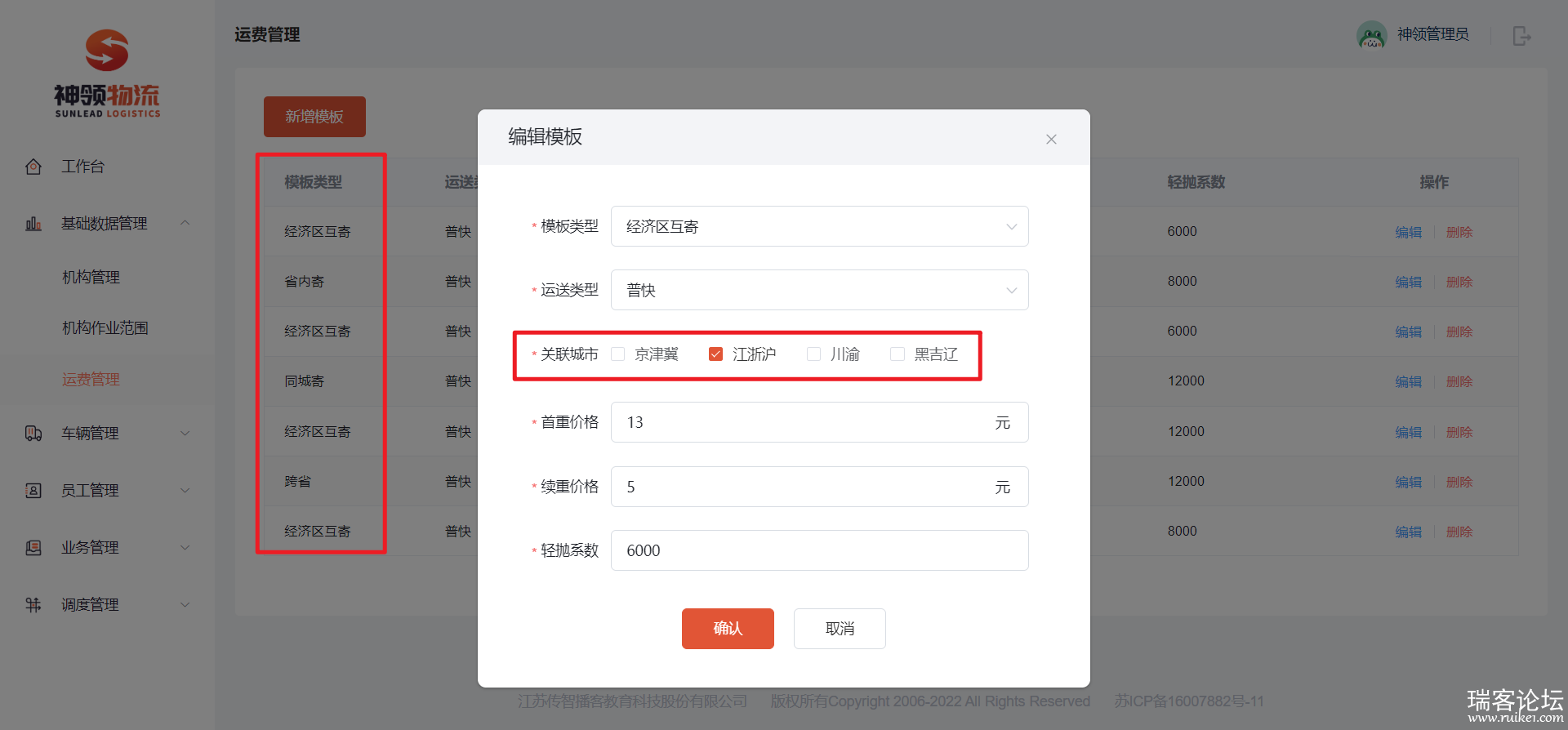
Task: Click the 调度管理 sidebar icon
Action: point(33,605)
